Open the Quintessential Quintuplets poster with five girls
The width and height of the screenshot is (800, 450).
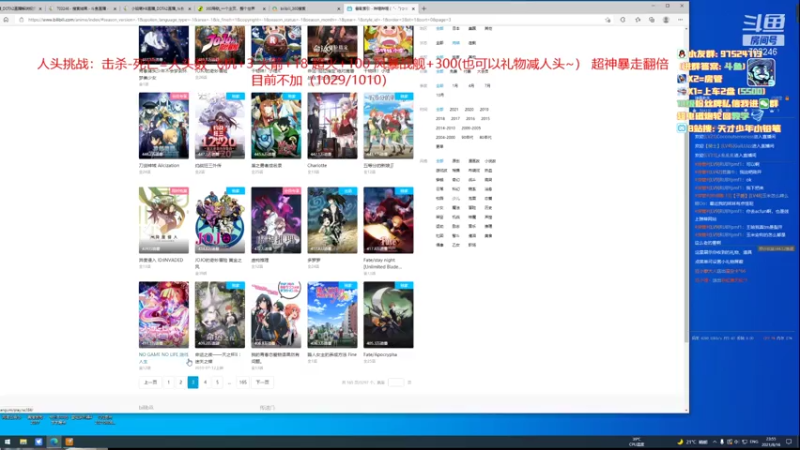388,126
